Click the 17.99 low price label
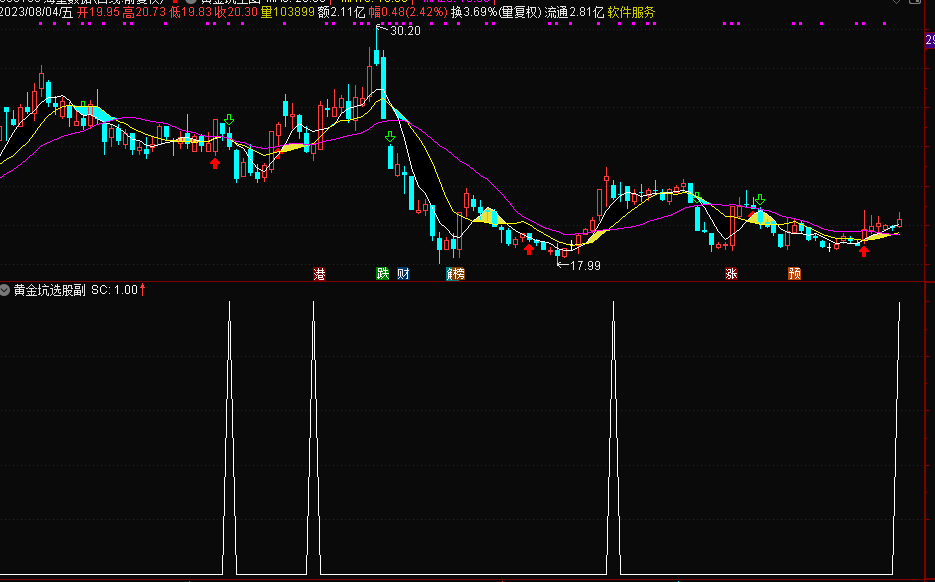 (585, 265)
